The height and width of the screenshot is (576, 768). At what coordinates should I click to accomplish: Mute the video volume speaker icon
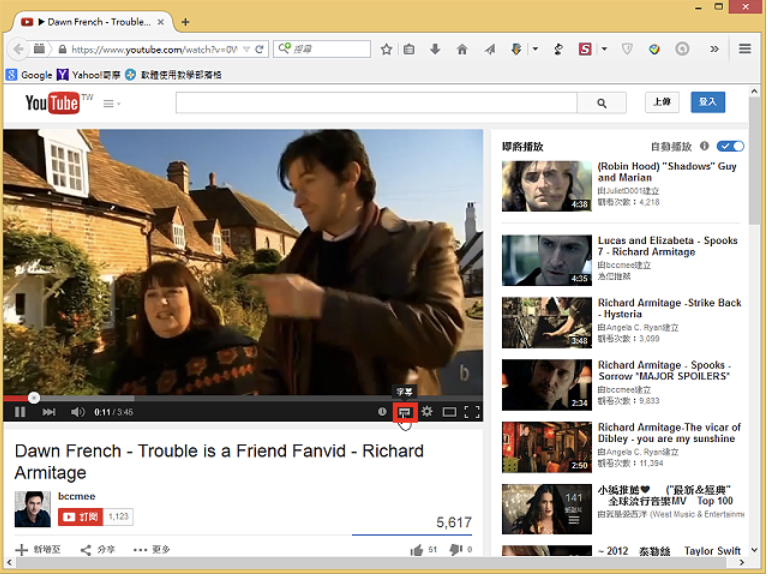click(x=77, y=412)
